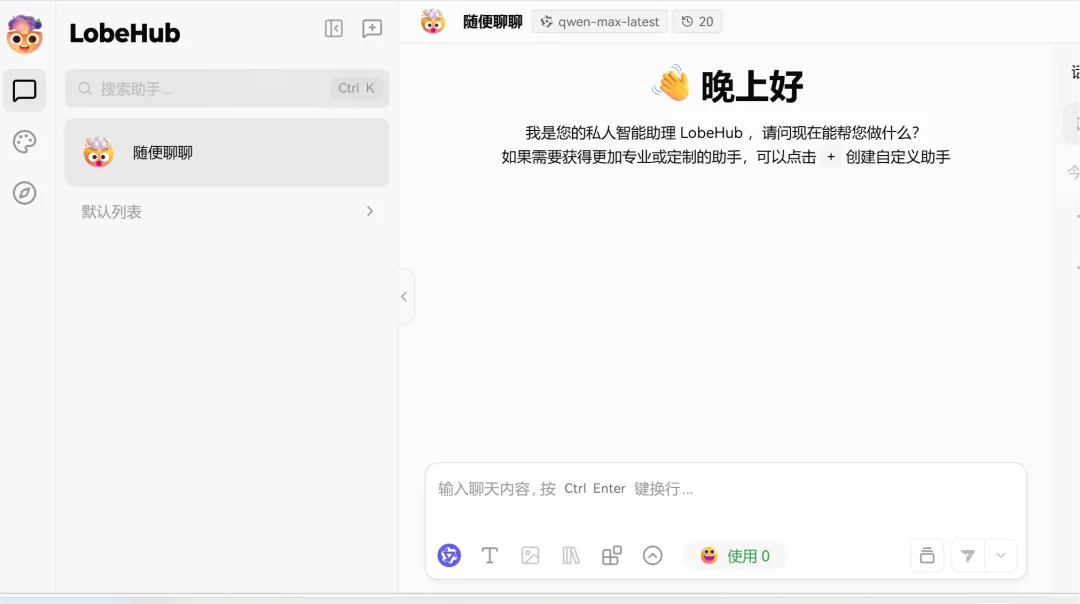Screen dimensions: 1080x604
Task: Open the chat section in sidebar
Action: [x=24, y=90]
